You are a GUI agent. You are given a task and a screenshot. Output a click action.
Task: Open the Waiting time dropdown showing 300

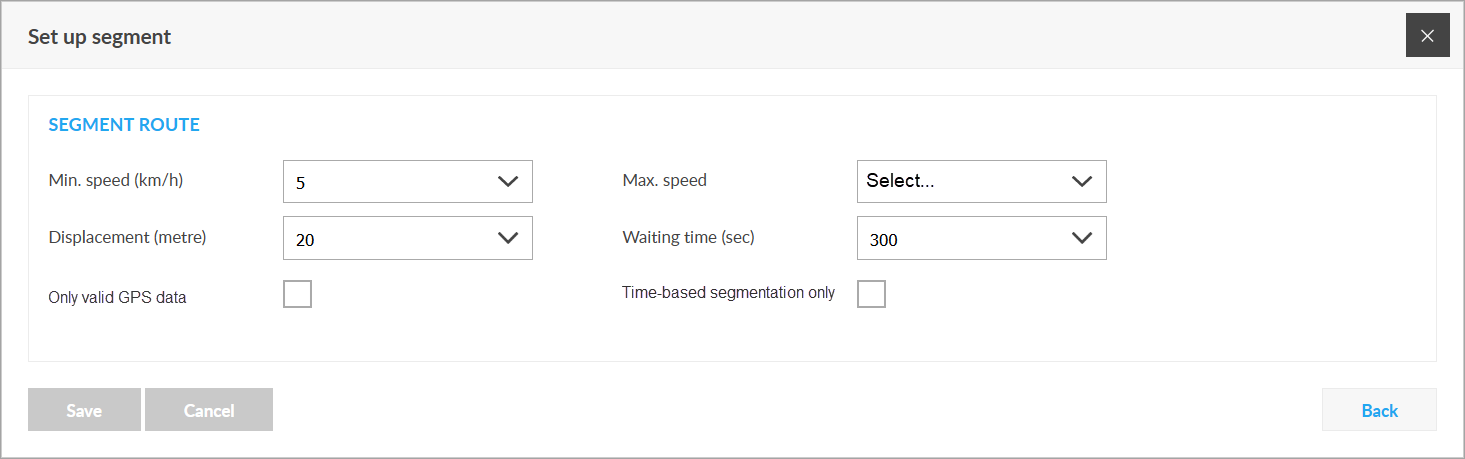click(x=982, y=238)
